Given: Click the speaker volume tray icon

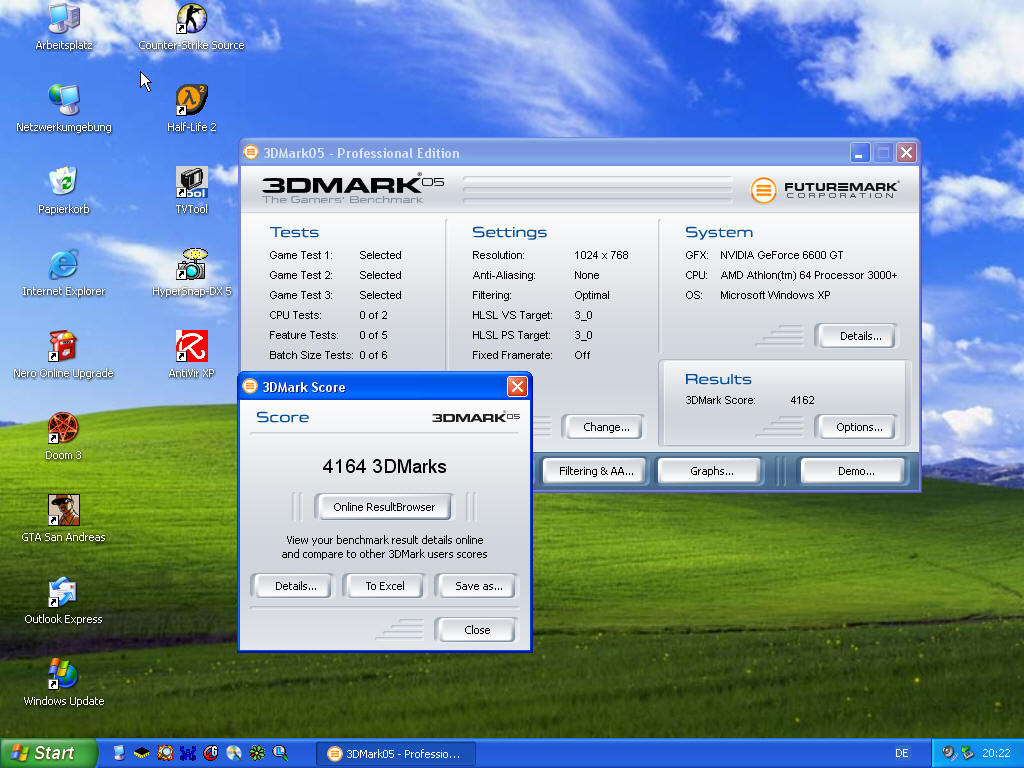Looking at the screenshot, I should [x=948, y=753].
